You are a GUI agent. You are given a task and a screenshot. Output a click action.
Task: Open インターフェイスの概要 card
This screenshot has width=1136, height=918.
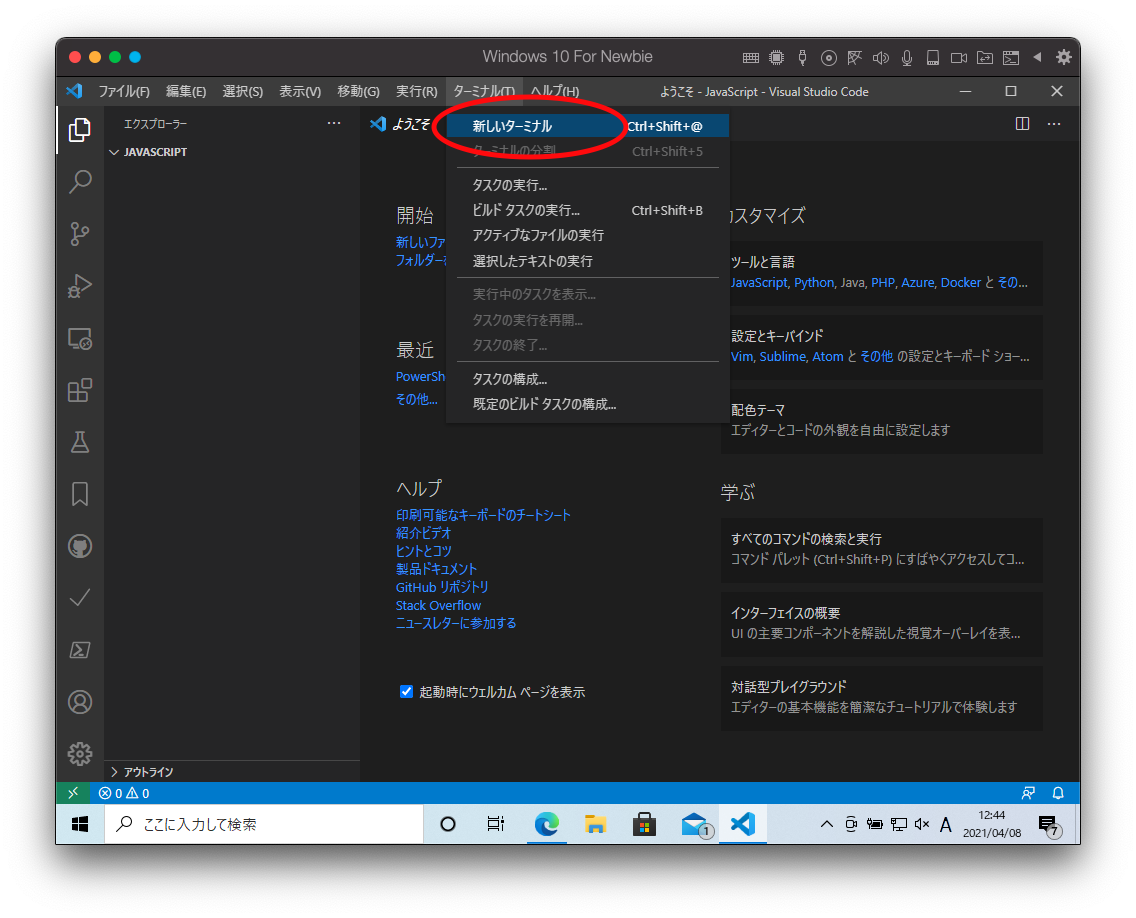tap(882, 623)
